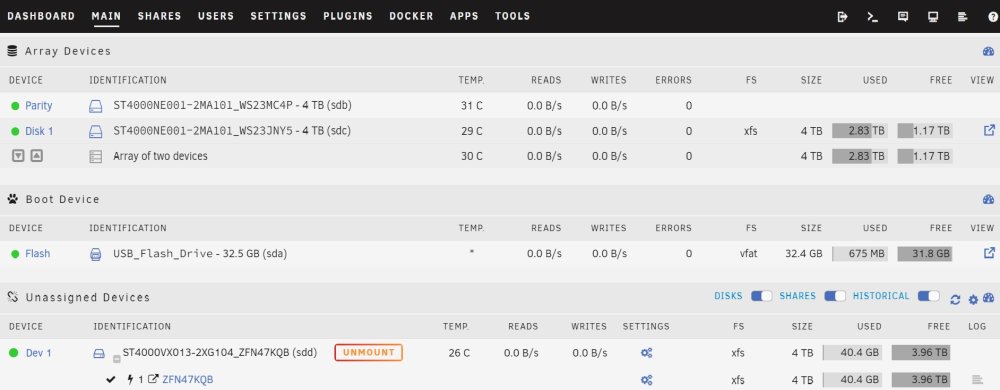Open Unassigned Devices settings gear

pos(973,300)
